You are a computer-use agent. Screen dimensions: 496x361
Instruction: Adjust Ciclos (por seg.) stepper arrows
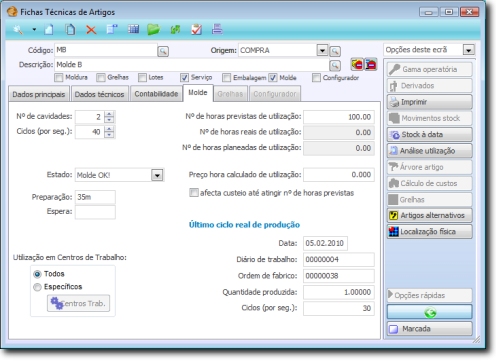click(x=109, y=132)
